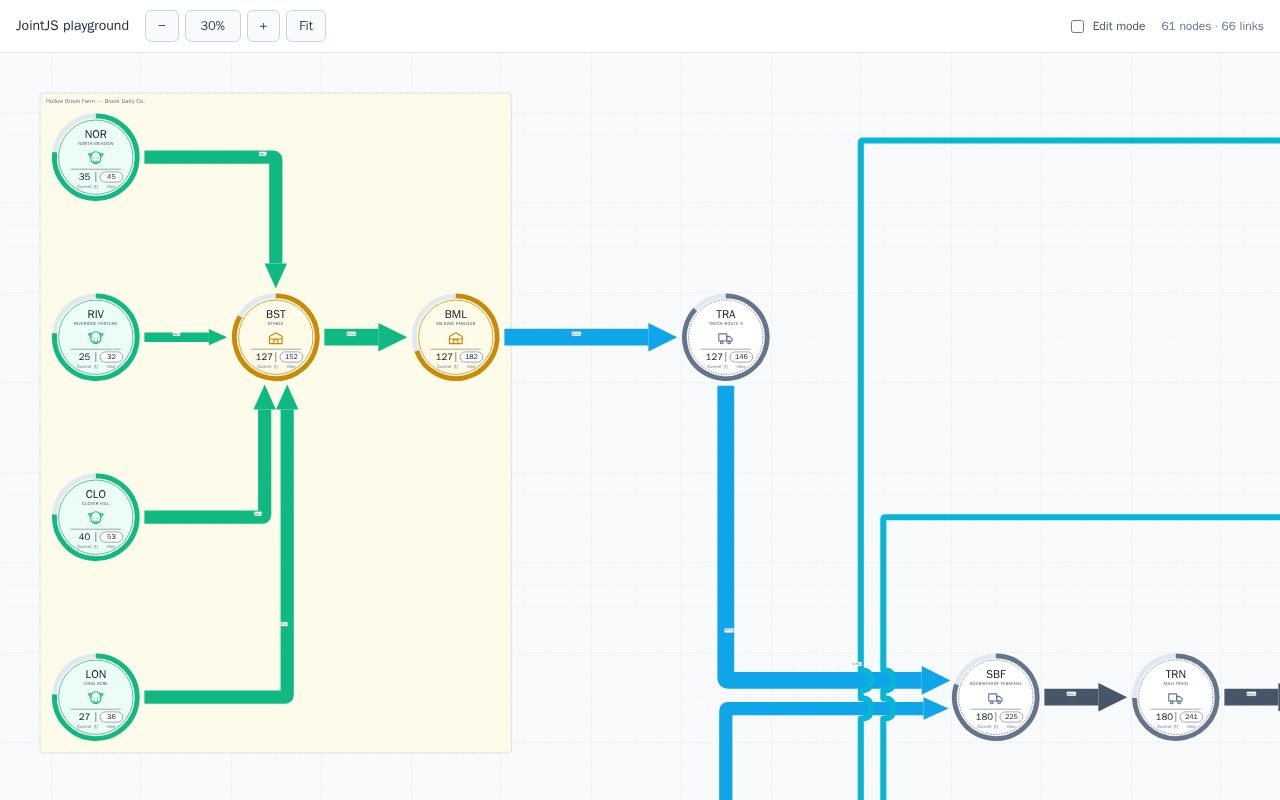
Task: Click the JointJS playground title
Action: tap(72, 26)
